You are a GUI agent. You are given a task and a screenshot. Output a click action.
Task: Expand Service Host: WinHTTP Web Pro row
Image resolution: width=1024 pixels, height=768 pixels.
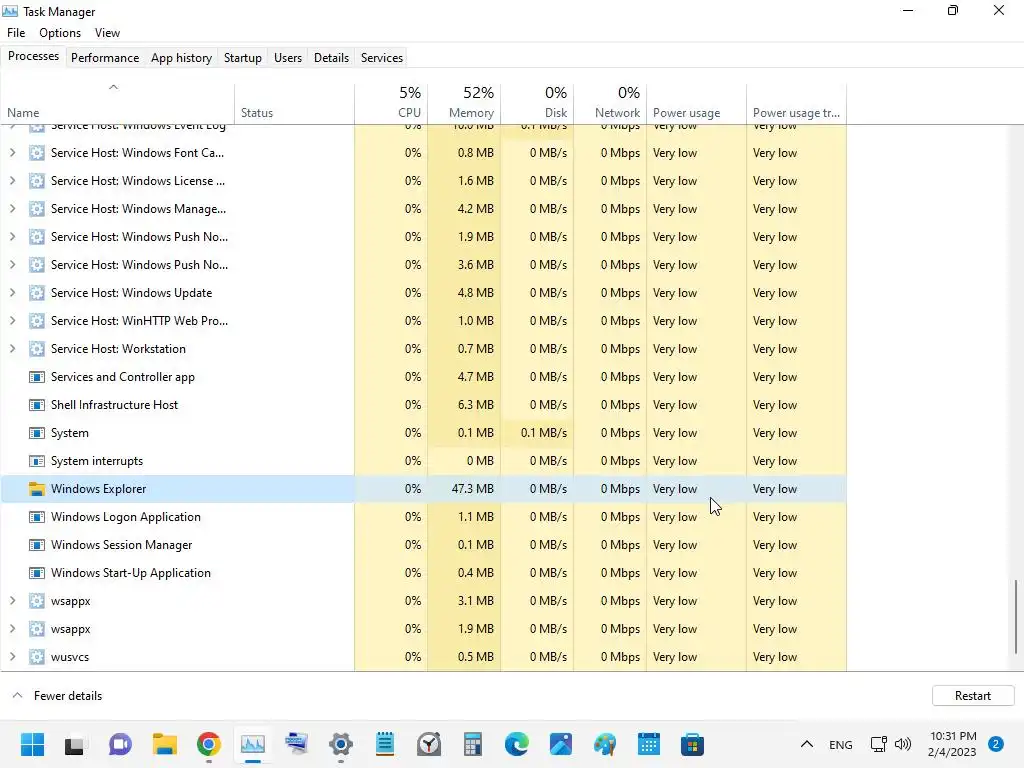pos(12,321)
